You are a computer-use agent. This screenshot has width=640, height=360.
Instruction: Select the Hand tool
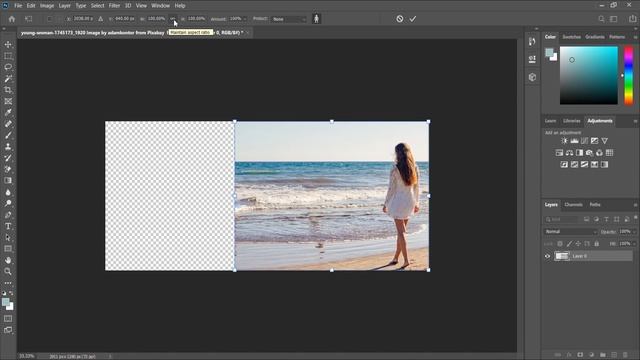pos(8,260)
